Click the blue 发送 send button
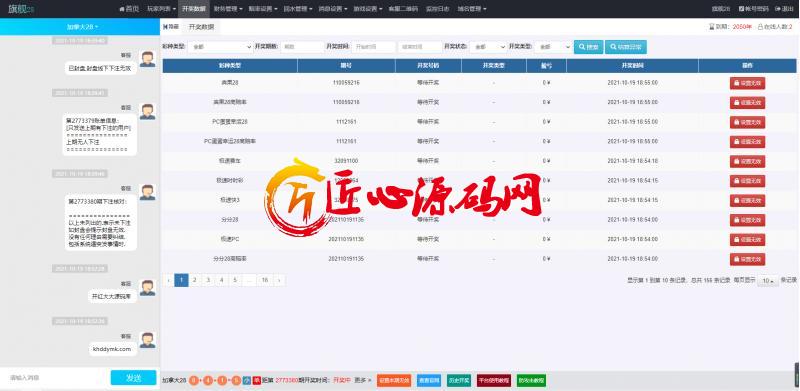The image size is (800, 391). point(133,378)
